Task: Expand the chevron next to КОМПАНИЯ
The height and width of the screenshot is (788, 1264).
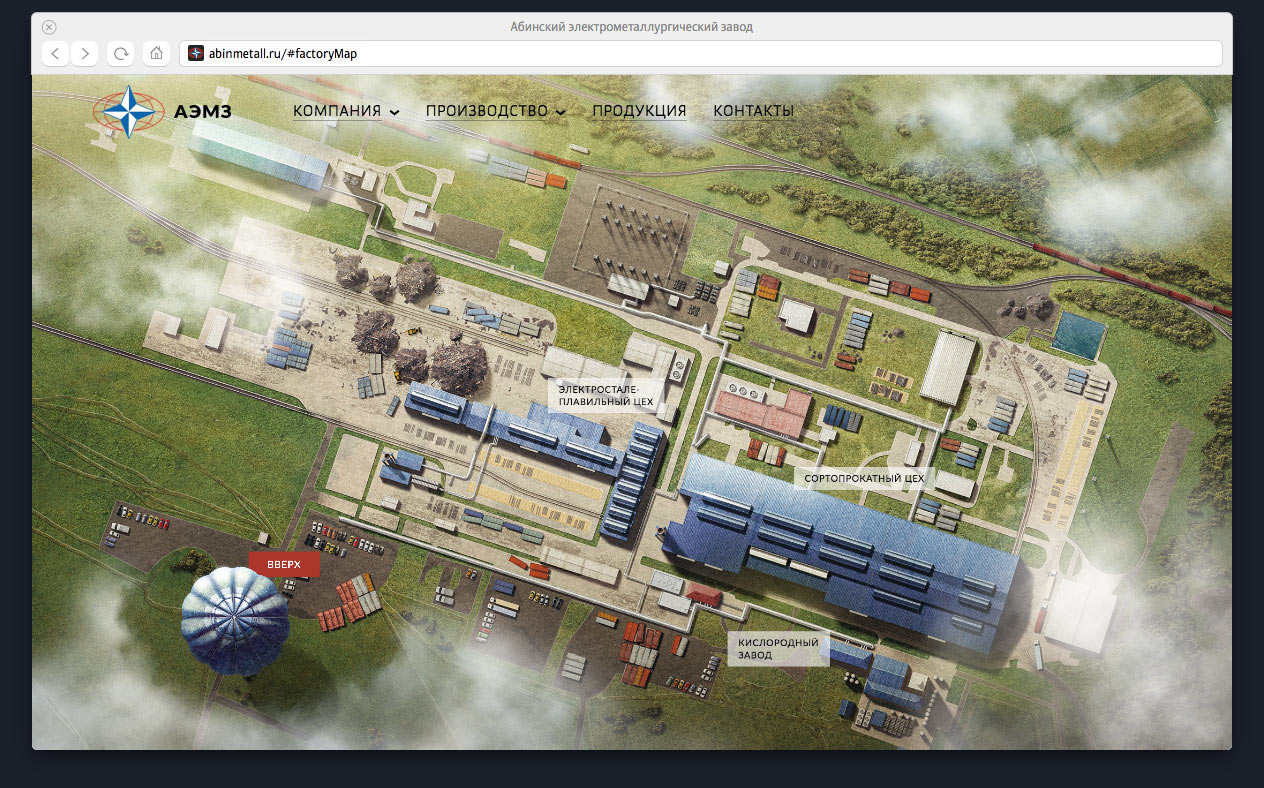Action: pyautogui.click(x=395, y=112)
